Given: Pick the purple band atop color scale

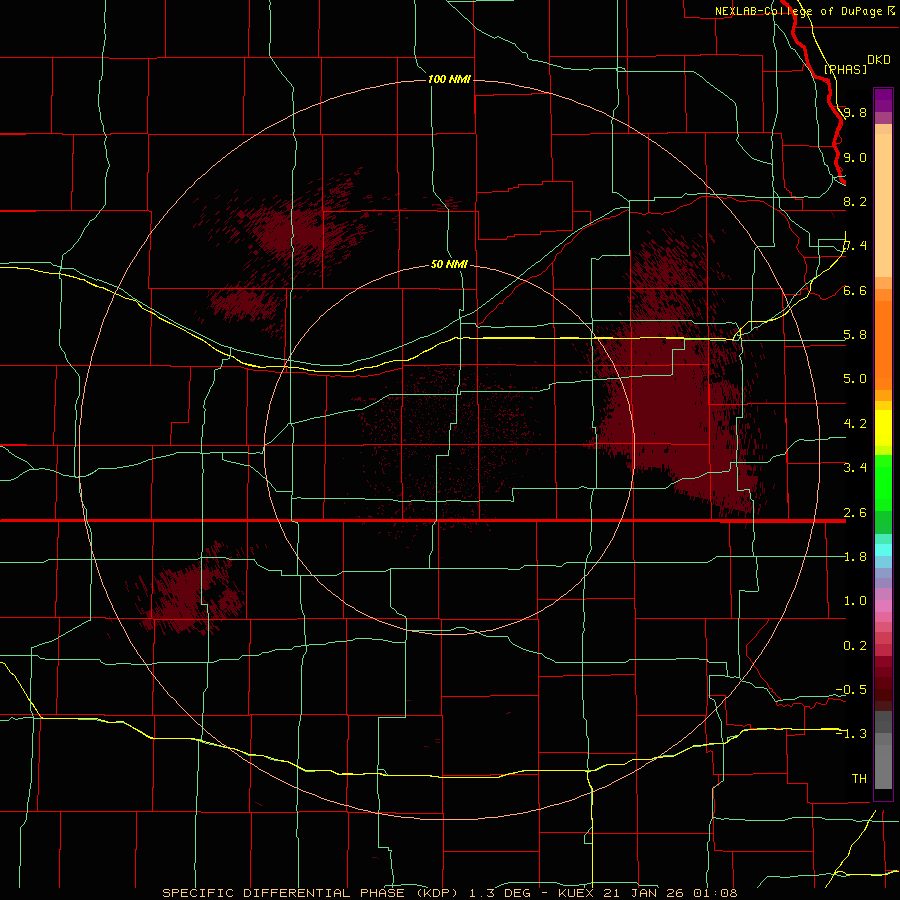Looking at the screenshot, I should tap(883, 100).
